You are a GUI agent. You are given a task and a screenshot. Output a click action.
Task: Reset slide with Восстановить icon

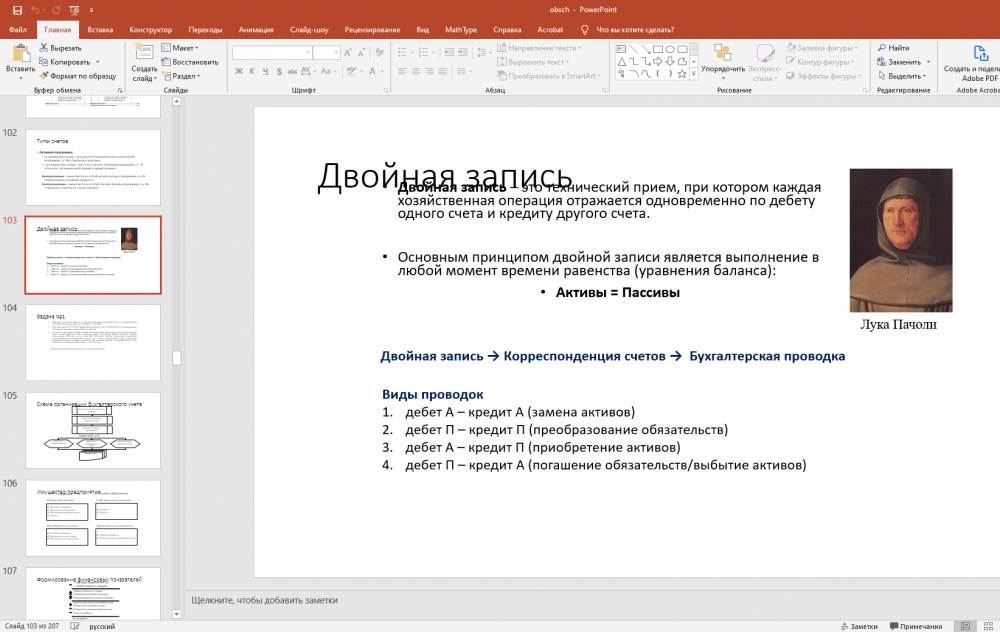click(165, 61)
